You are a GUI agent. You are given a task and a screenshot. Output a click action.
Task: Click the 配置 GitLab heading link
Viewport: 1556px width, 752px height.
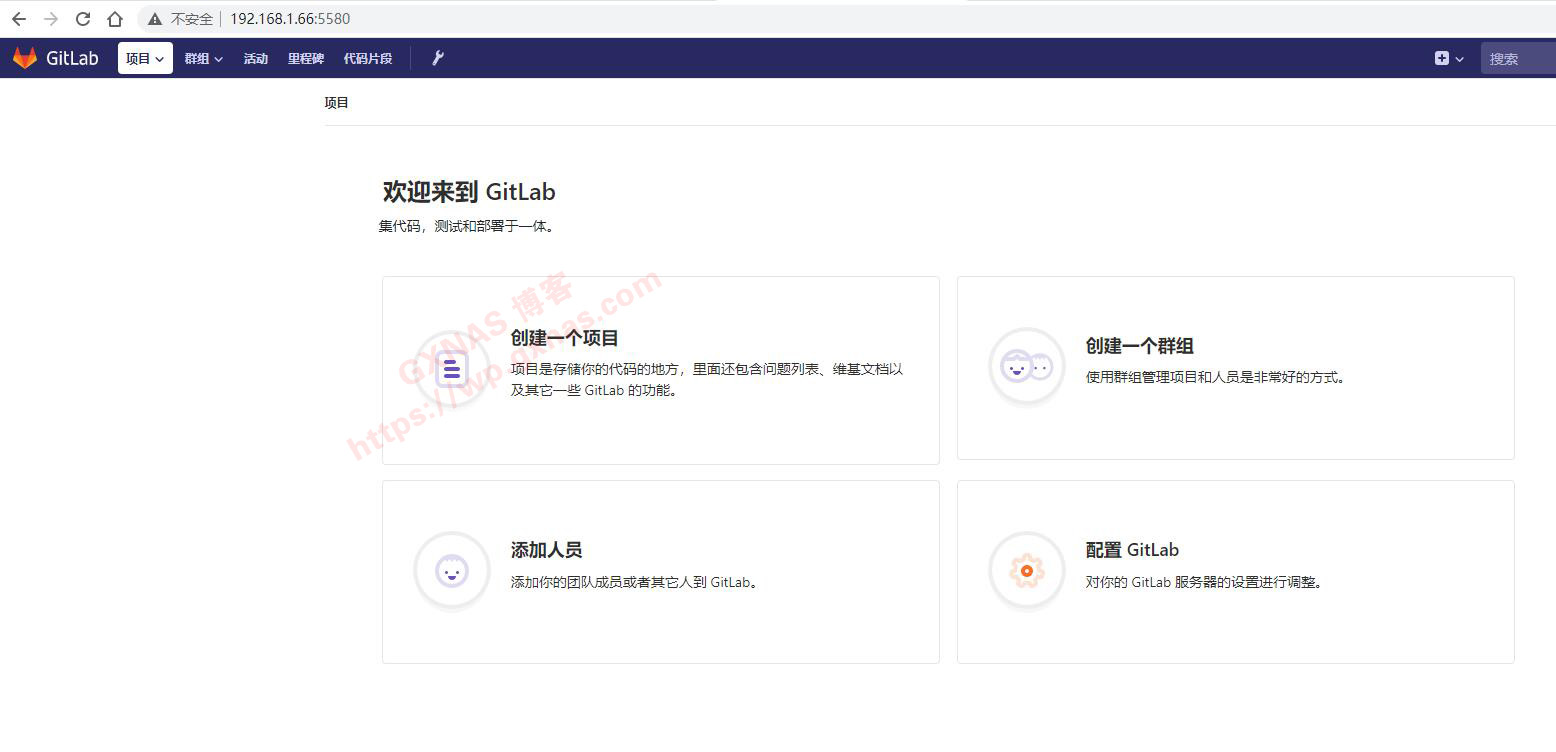click(1132, 550)
